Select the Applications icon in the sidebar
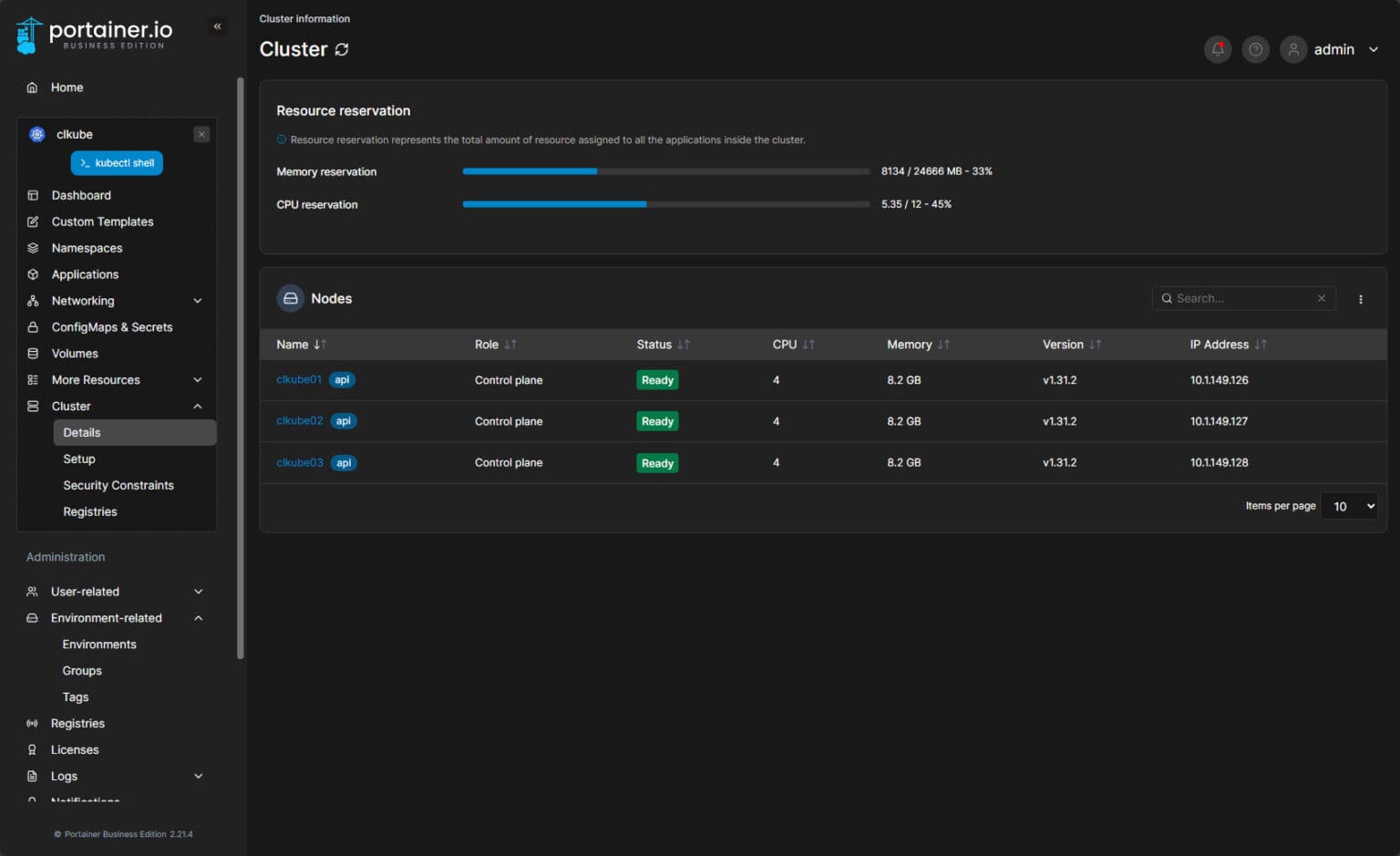This screenshot has height=856, width=1400. click(32, 274)
